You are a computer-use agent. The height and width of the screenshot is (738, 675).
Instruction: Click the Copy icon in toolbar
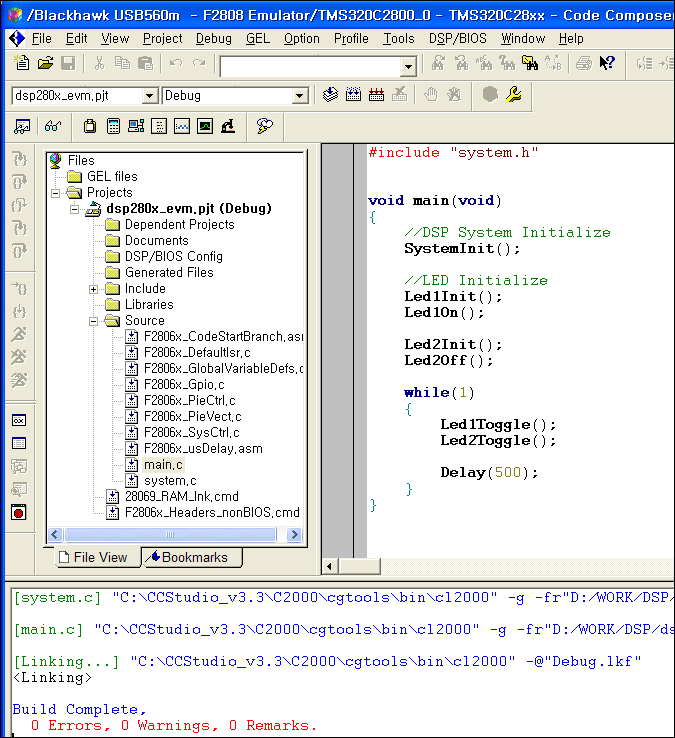[122, 63]
